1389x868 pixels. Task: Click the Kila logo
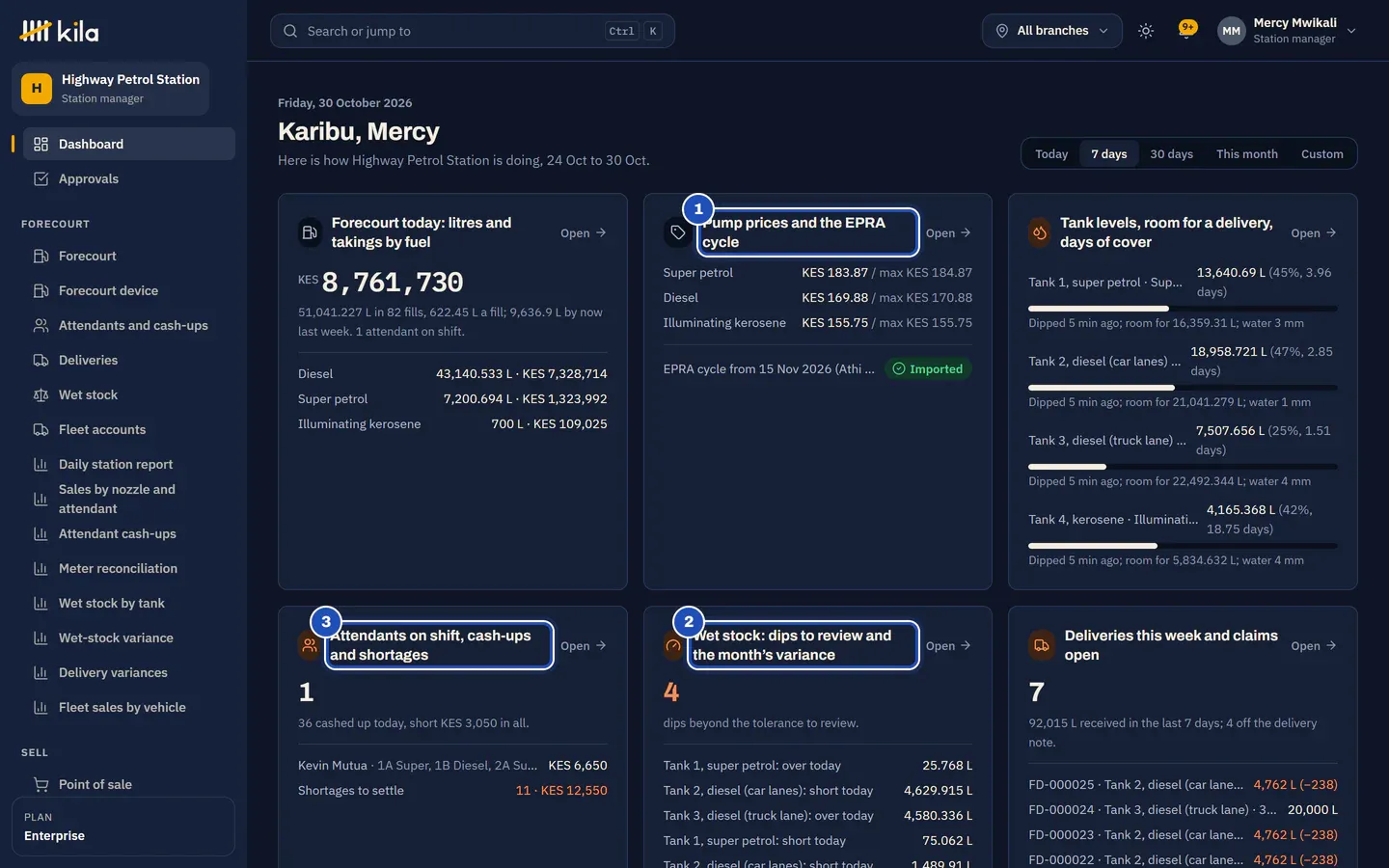59,31
